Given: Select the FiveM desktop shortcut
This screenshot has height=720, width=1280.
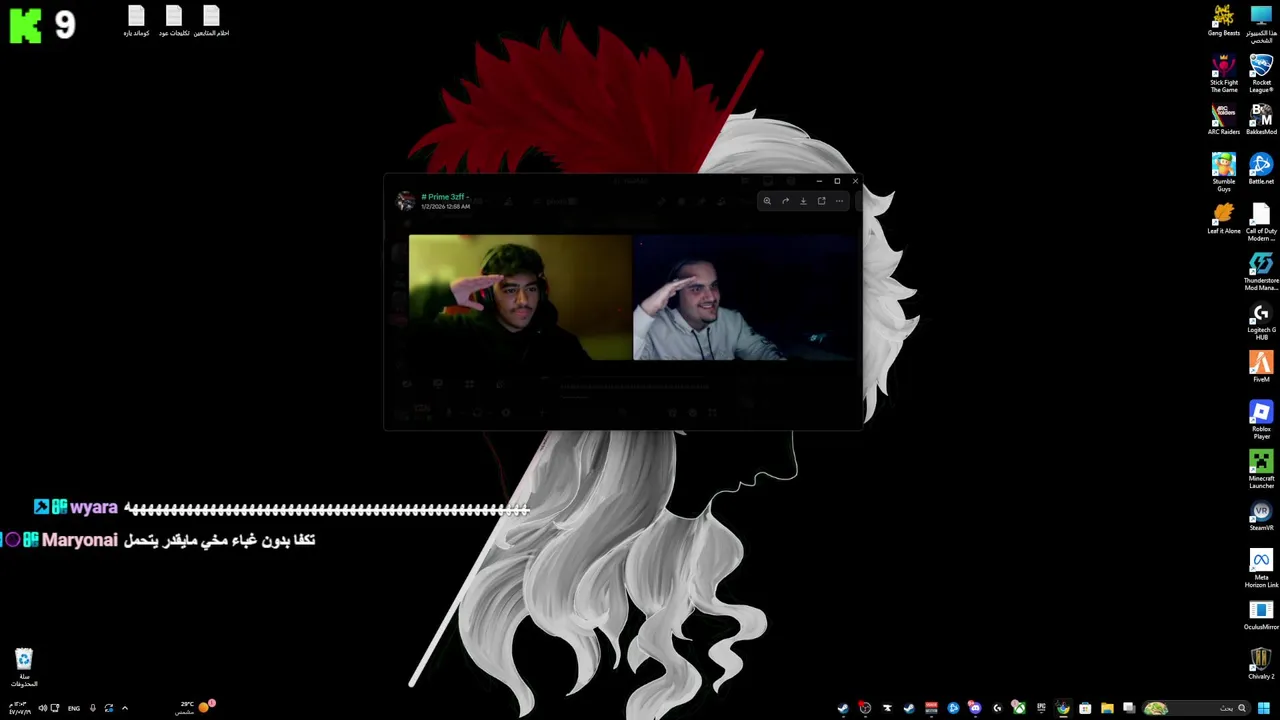Looking at the screenshot, I should (1261, 367).
